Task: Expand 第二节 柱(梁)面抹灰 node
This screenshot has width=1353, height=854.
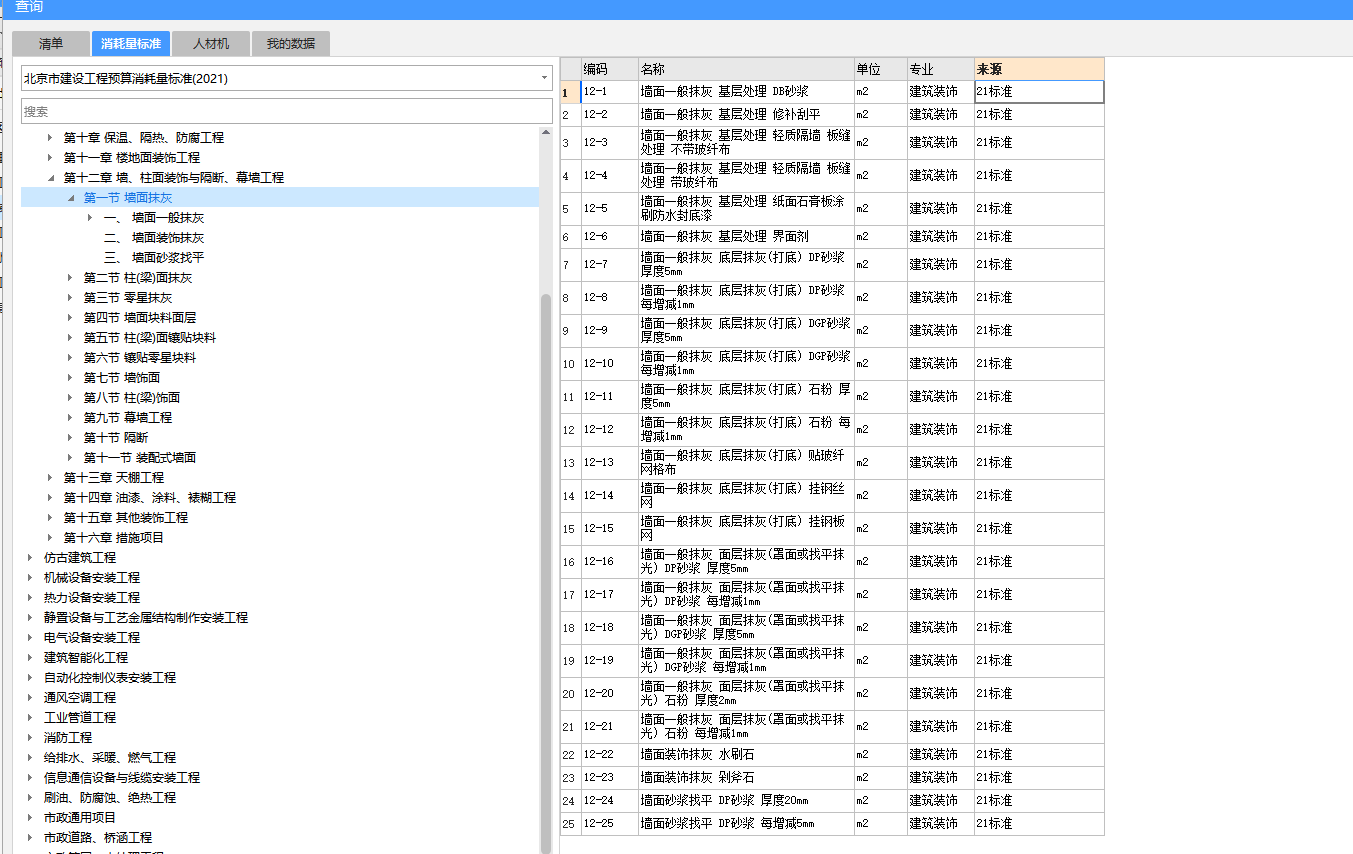Action: (x=70, y=278)
